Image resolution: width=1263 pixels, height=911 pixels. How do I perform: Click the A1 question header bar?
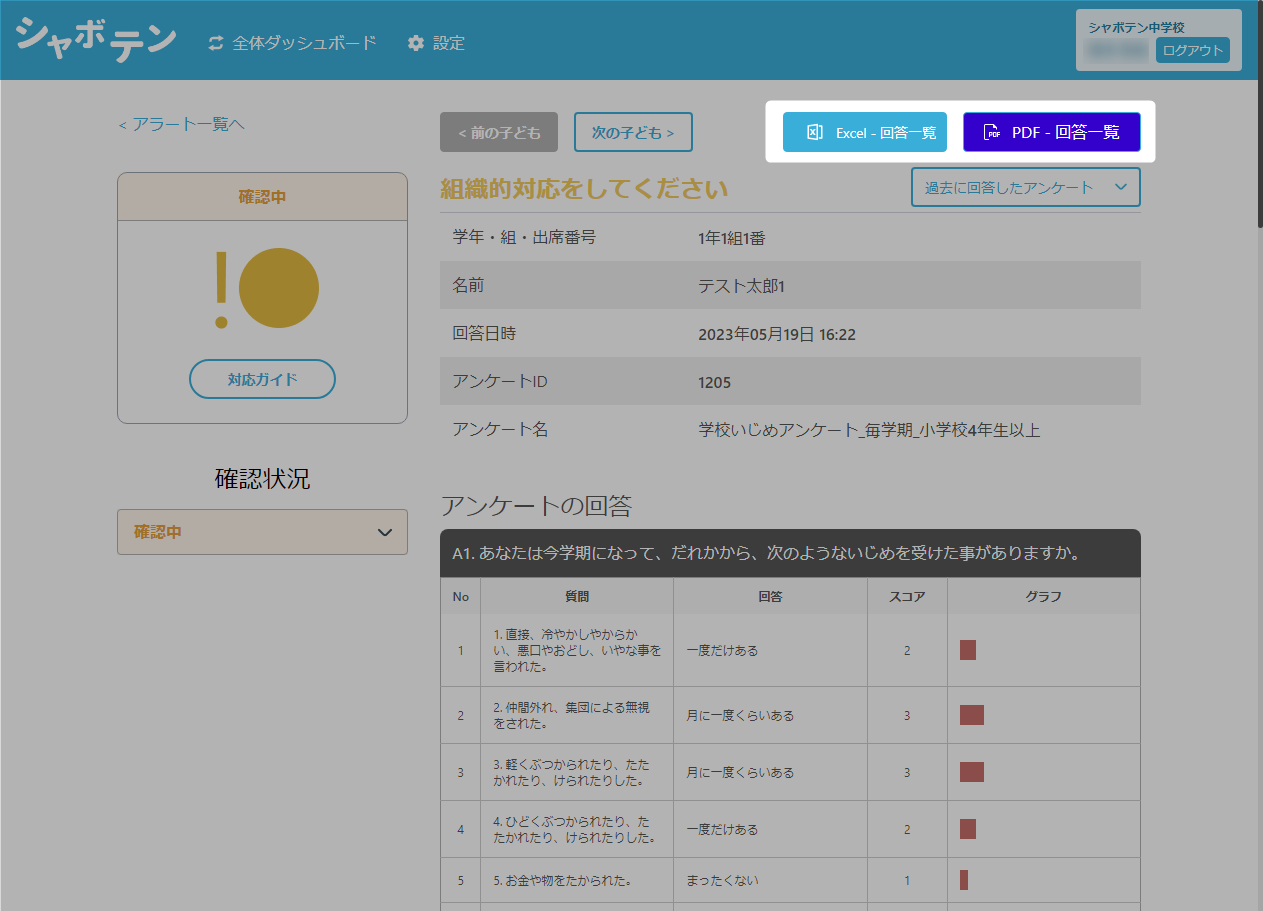(790, 553)
